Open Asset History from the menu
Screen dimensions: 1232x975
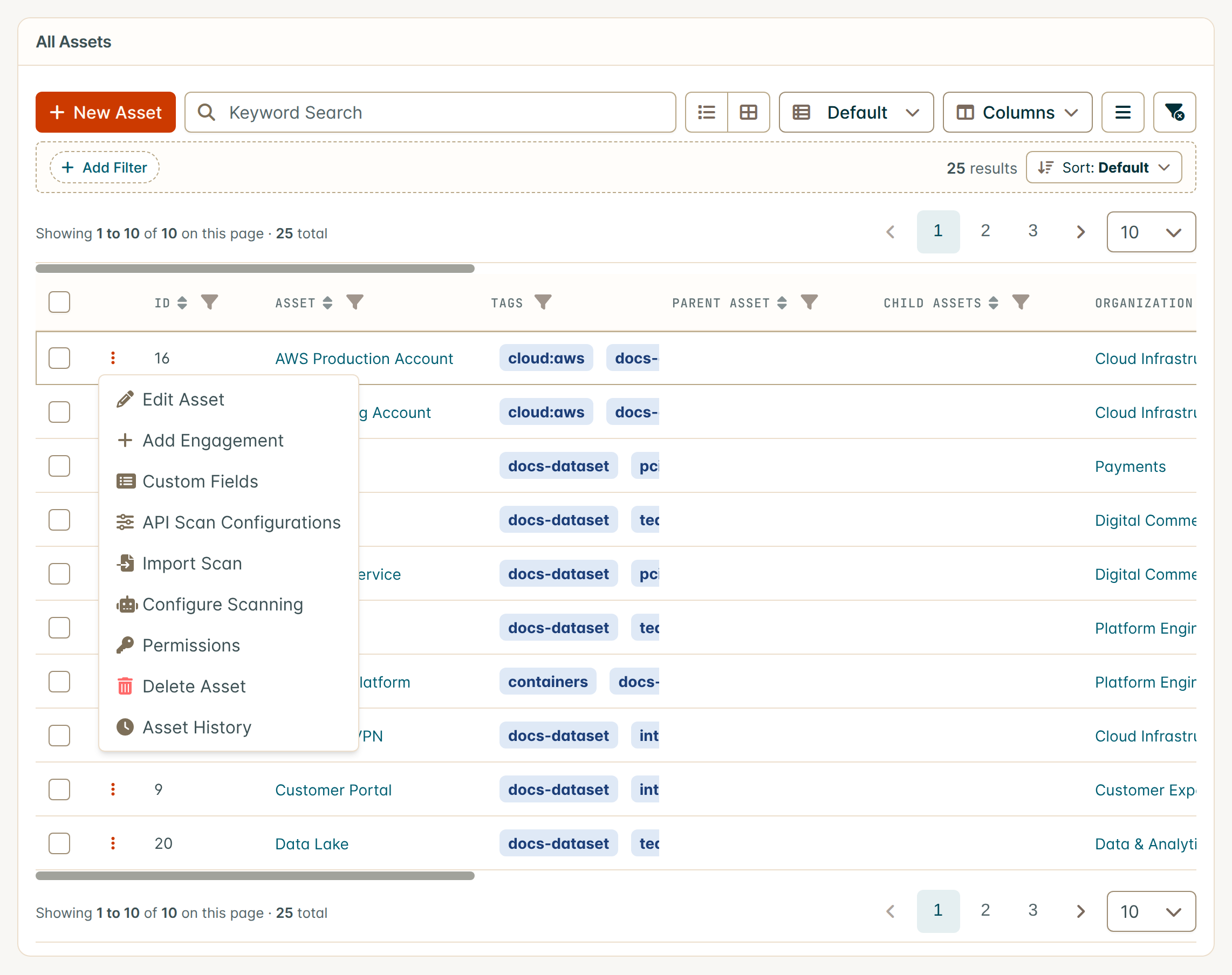pyautogui.click(x=228, y=727)
